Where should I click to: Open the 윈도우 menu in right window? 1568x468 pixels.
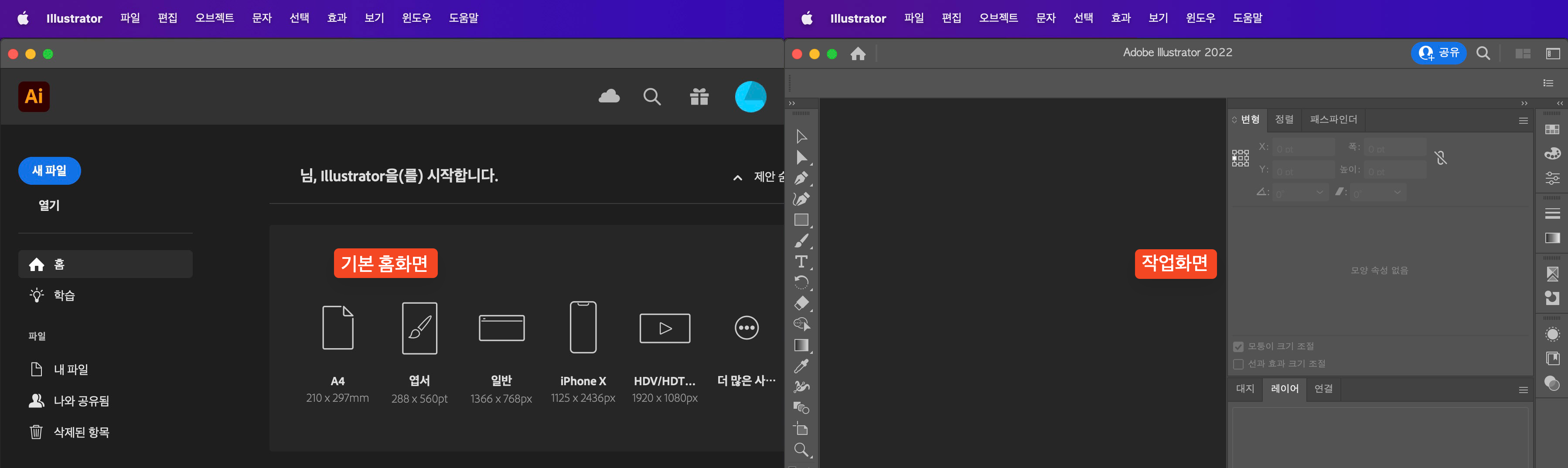(x=1200, y=18)
